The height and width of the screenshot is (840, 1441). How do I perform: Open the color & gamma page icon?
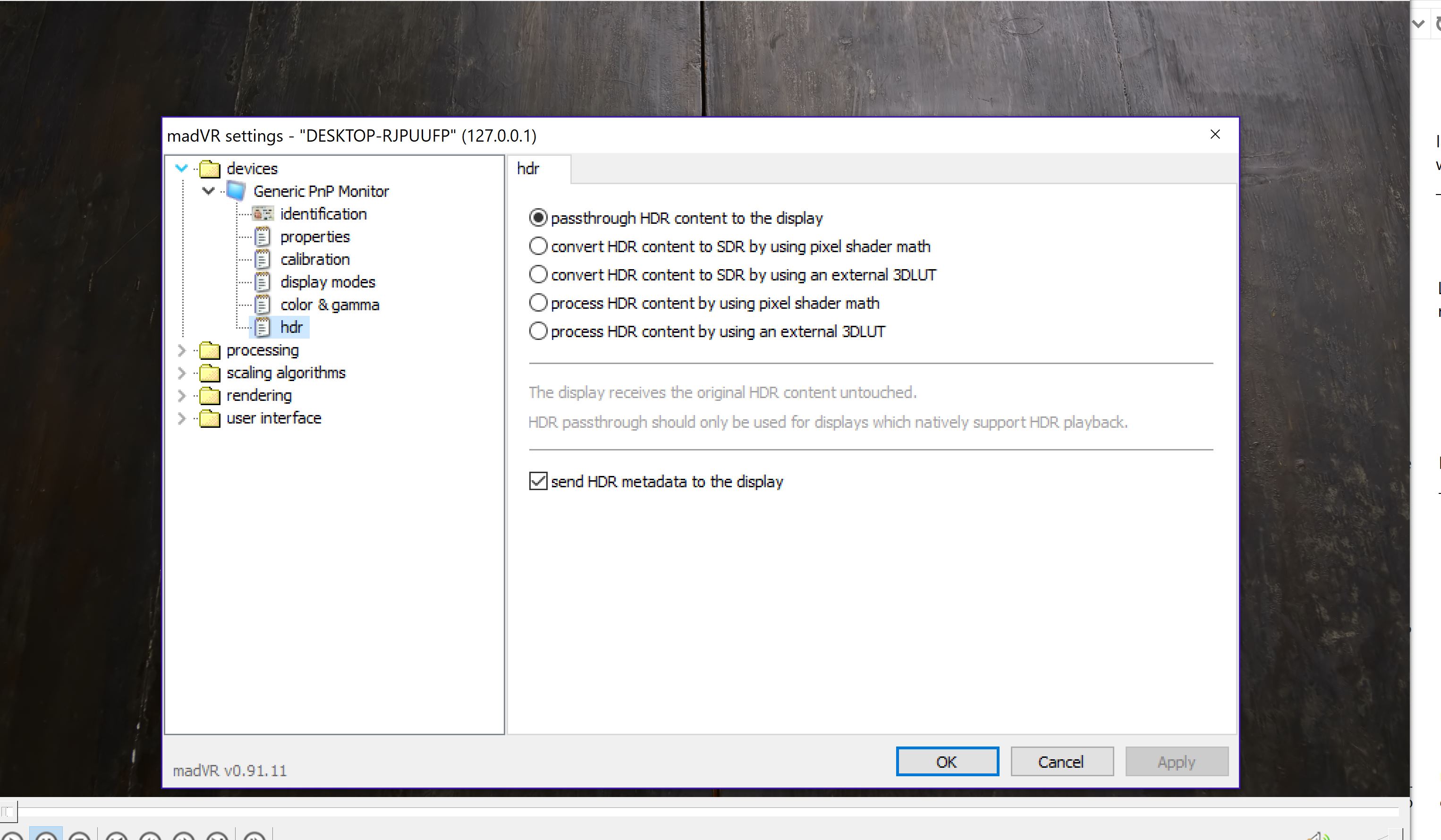(263, 305)
